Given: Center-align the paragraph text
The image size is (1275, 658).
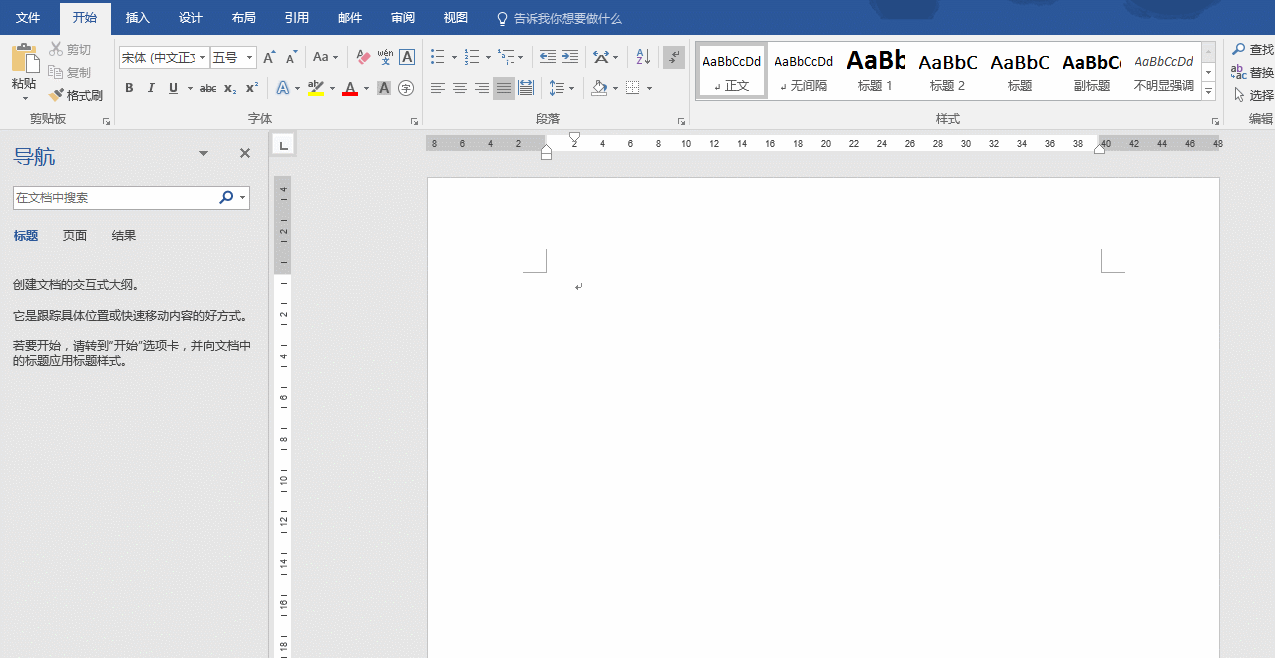Looking at the screenshot, I should pos(460,88).
